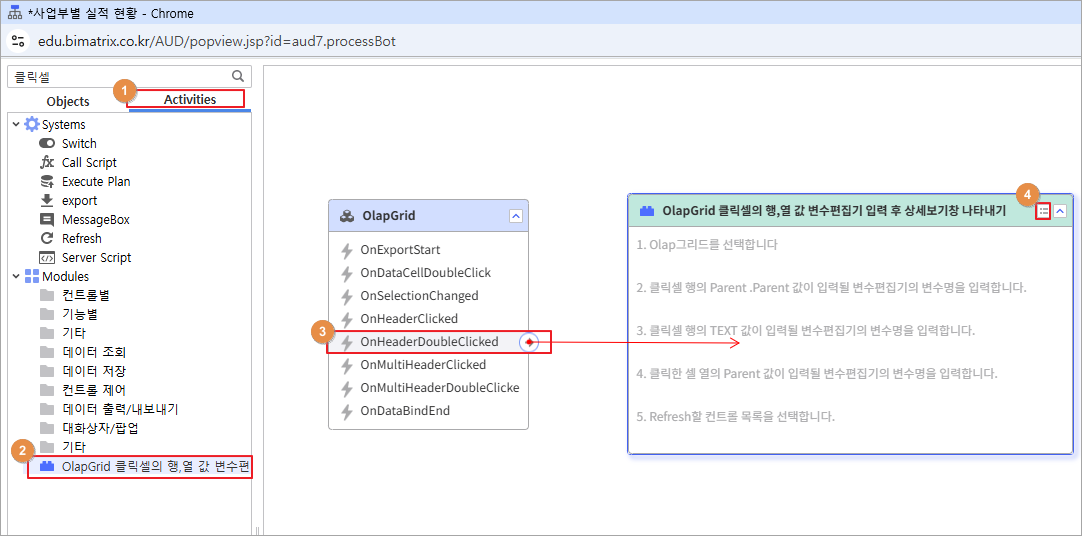
Task: Click the 데이터 조회 folder icon
Action: 47,353
